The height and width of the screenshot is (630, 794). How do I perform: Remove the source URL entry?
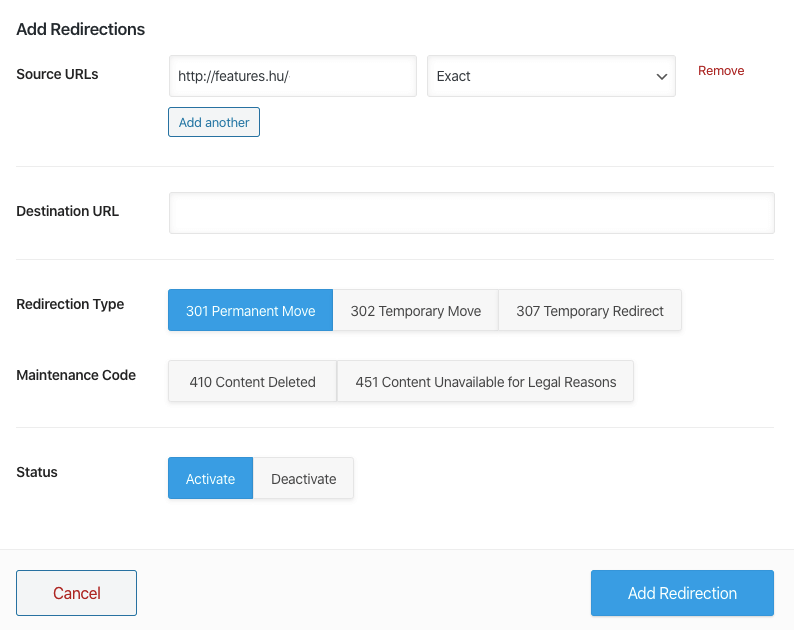[721, 70]
